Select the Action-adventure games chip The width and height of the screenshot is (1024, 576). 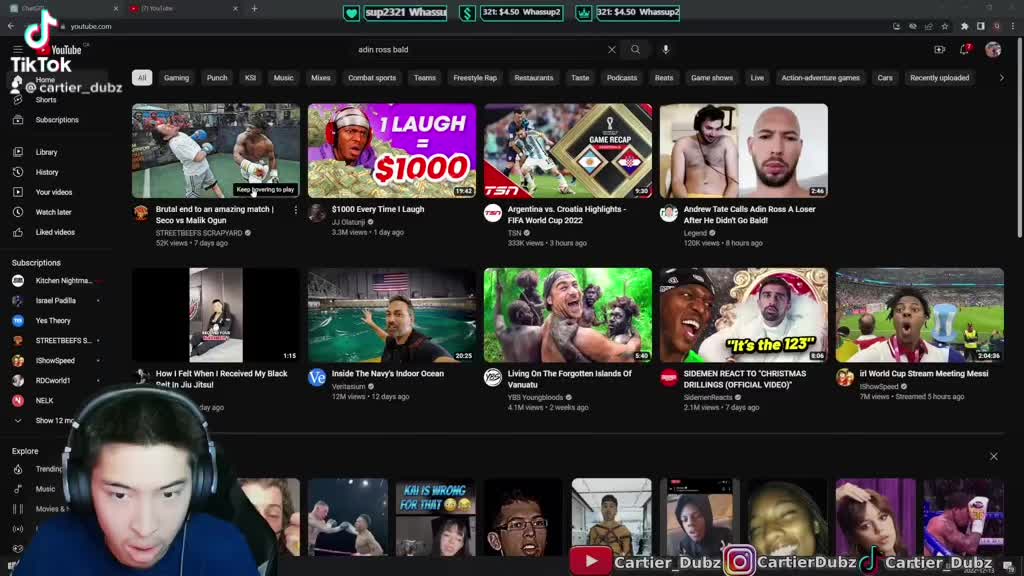pyautogui.click(x=820, y=78)
